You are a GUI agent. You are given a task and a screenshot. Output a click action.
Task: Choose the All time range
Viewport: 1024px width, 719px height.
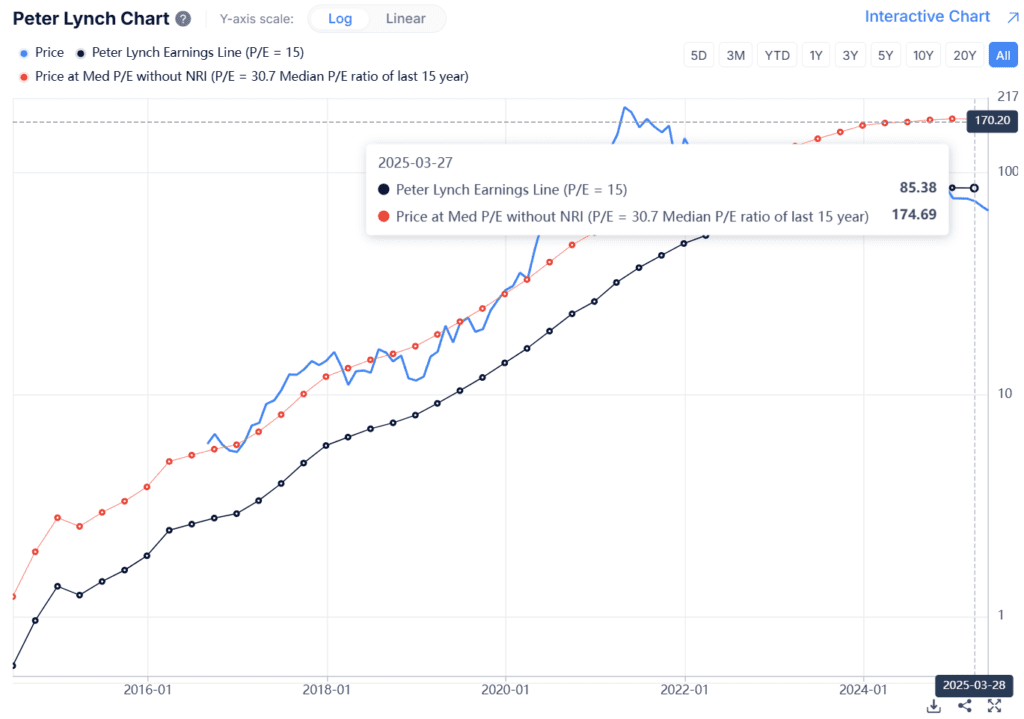1003,56
